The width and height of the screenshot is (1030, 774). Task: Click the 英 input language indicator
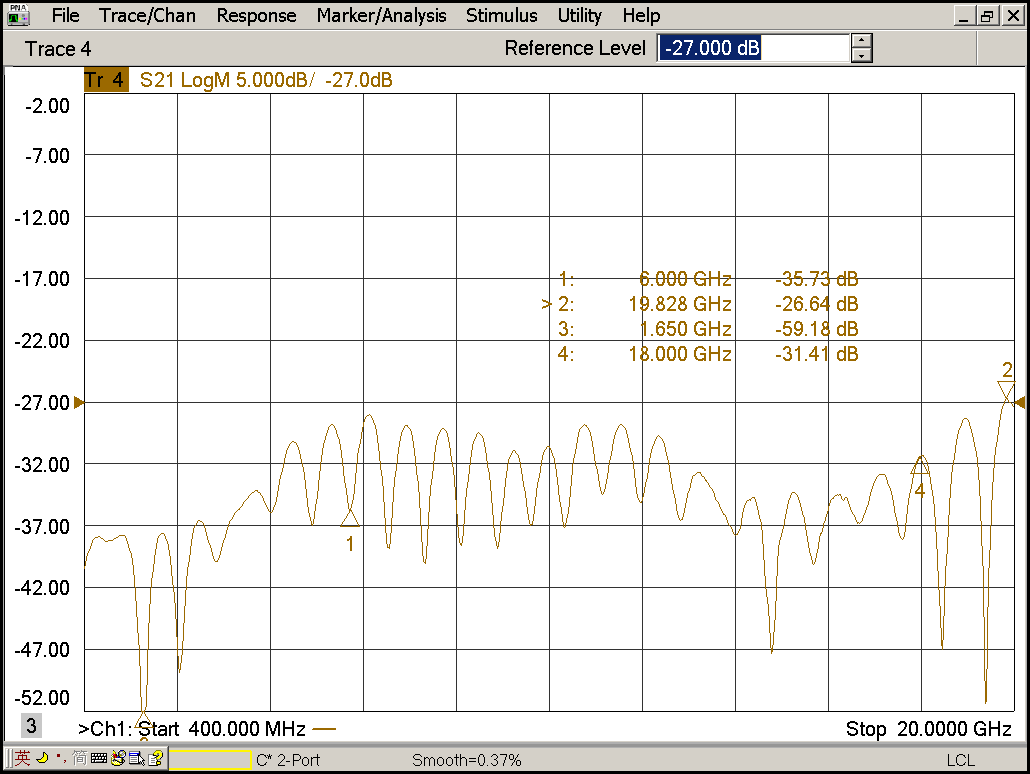point(22,758)
